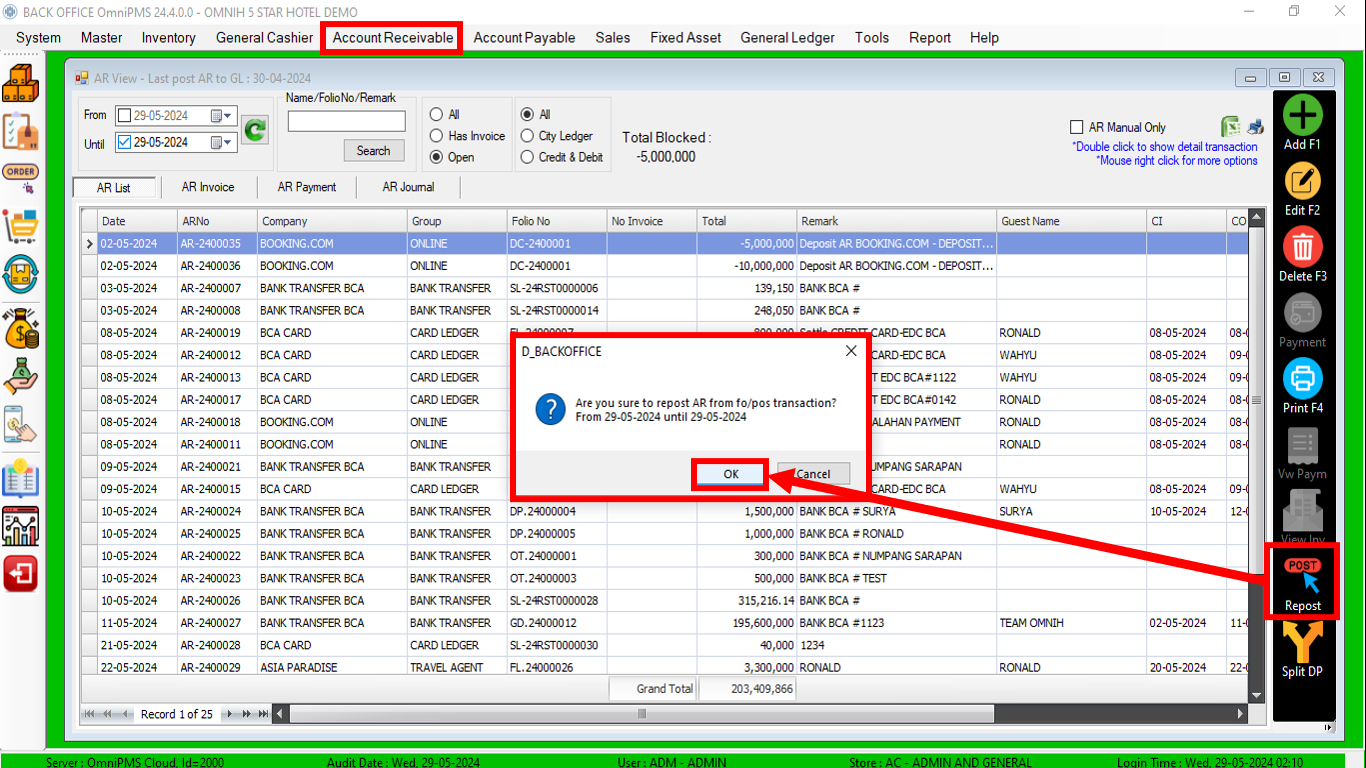1366x768 pixels.
Task: Click the vertical scrollbar down arrow of grid
Action: pos(1257,696)
